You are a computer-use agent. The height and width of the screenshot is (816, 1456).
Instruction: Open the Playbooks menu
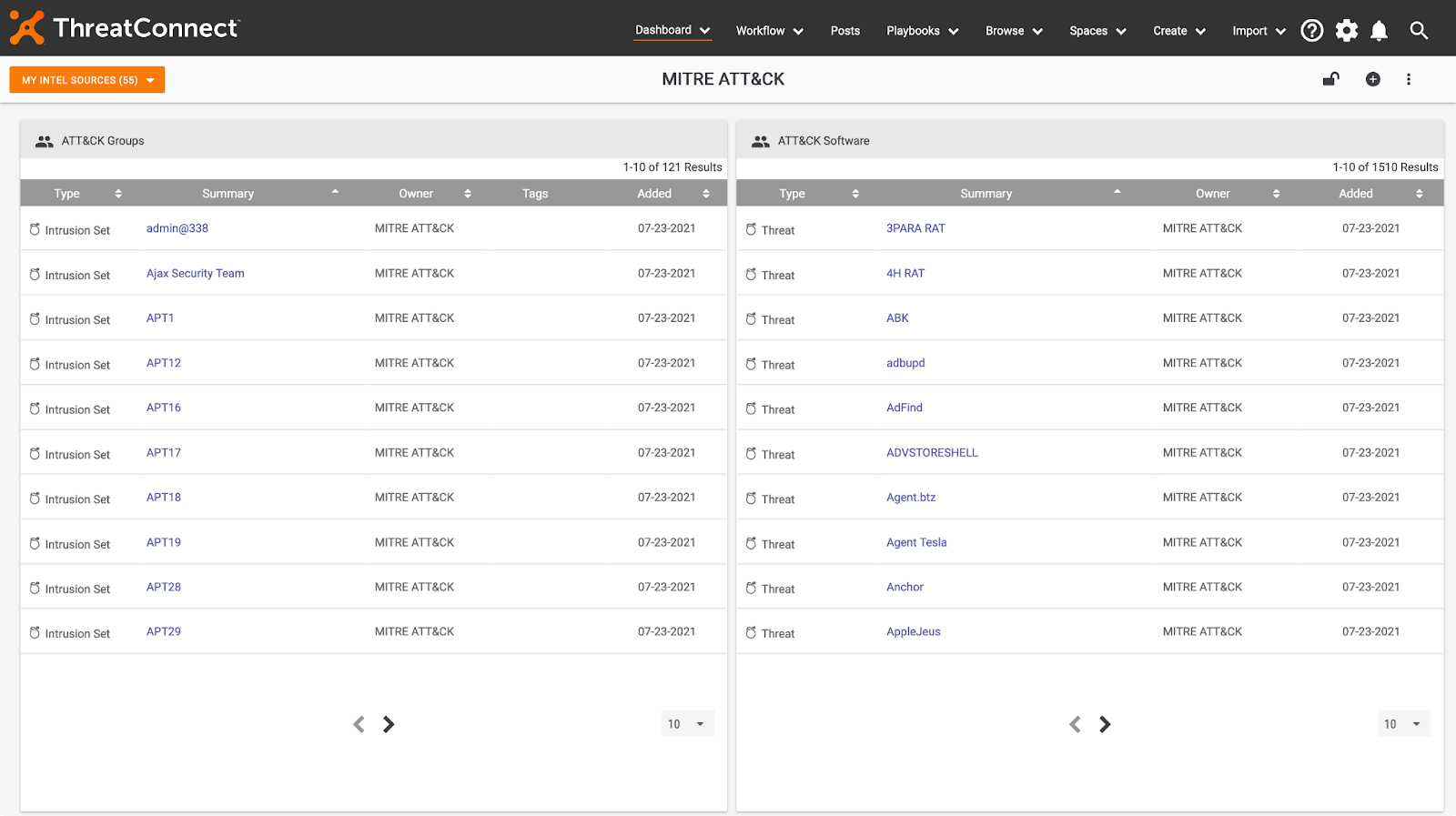click(x=923, y=31)
